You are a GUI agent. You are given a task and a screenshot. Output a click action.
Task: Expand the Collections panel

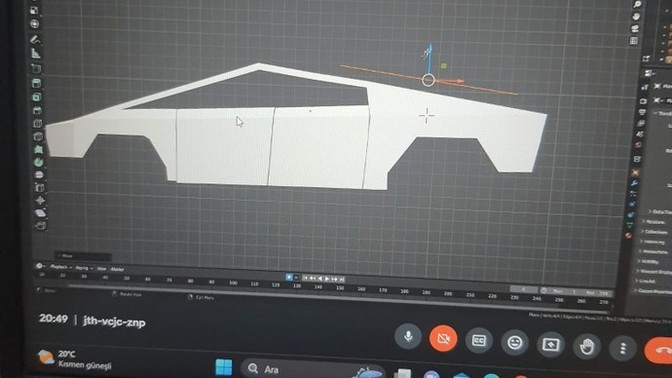click(x=654, y=232)
